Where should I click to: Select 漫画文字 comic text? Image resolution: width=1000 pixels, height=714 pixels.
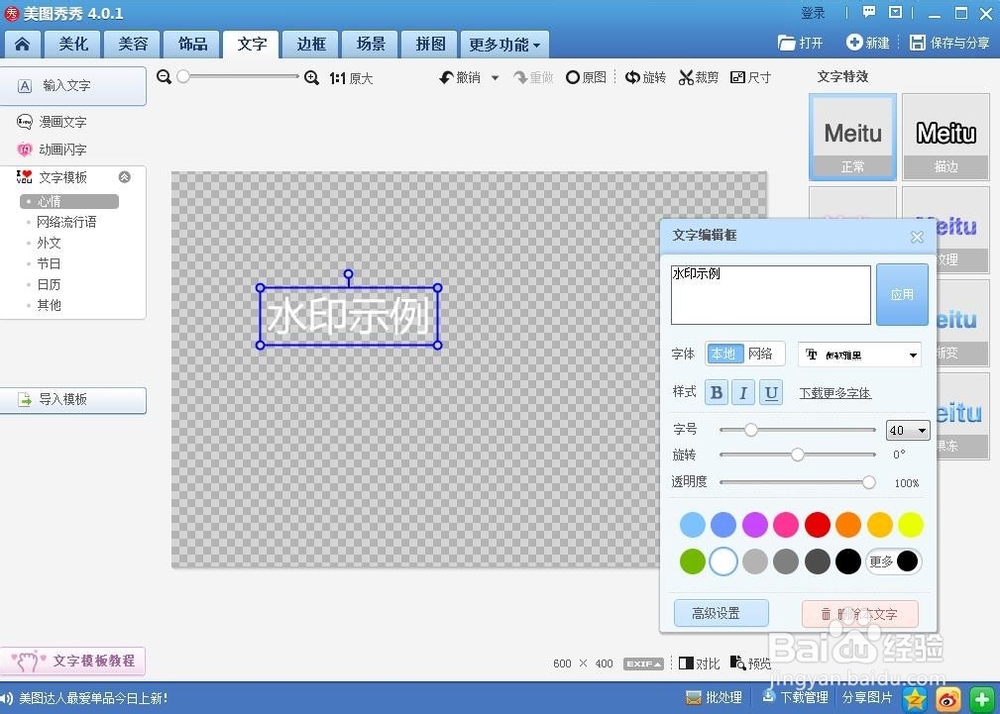click(52, 122)
